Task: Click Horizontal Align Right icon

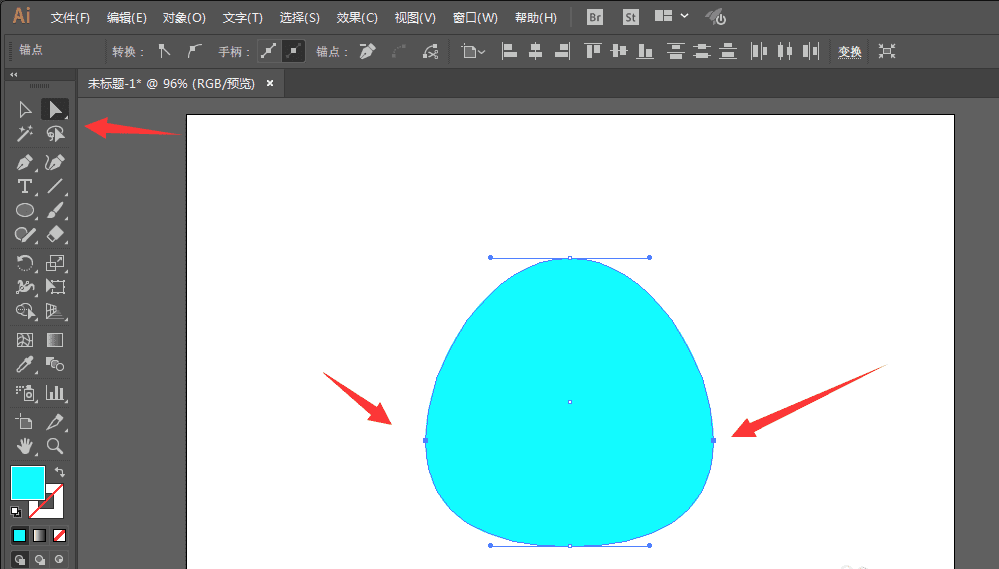Action: pyautogui.click(x=562, y=51)
